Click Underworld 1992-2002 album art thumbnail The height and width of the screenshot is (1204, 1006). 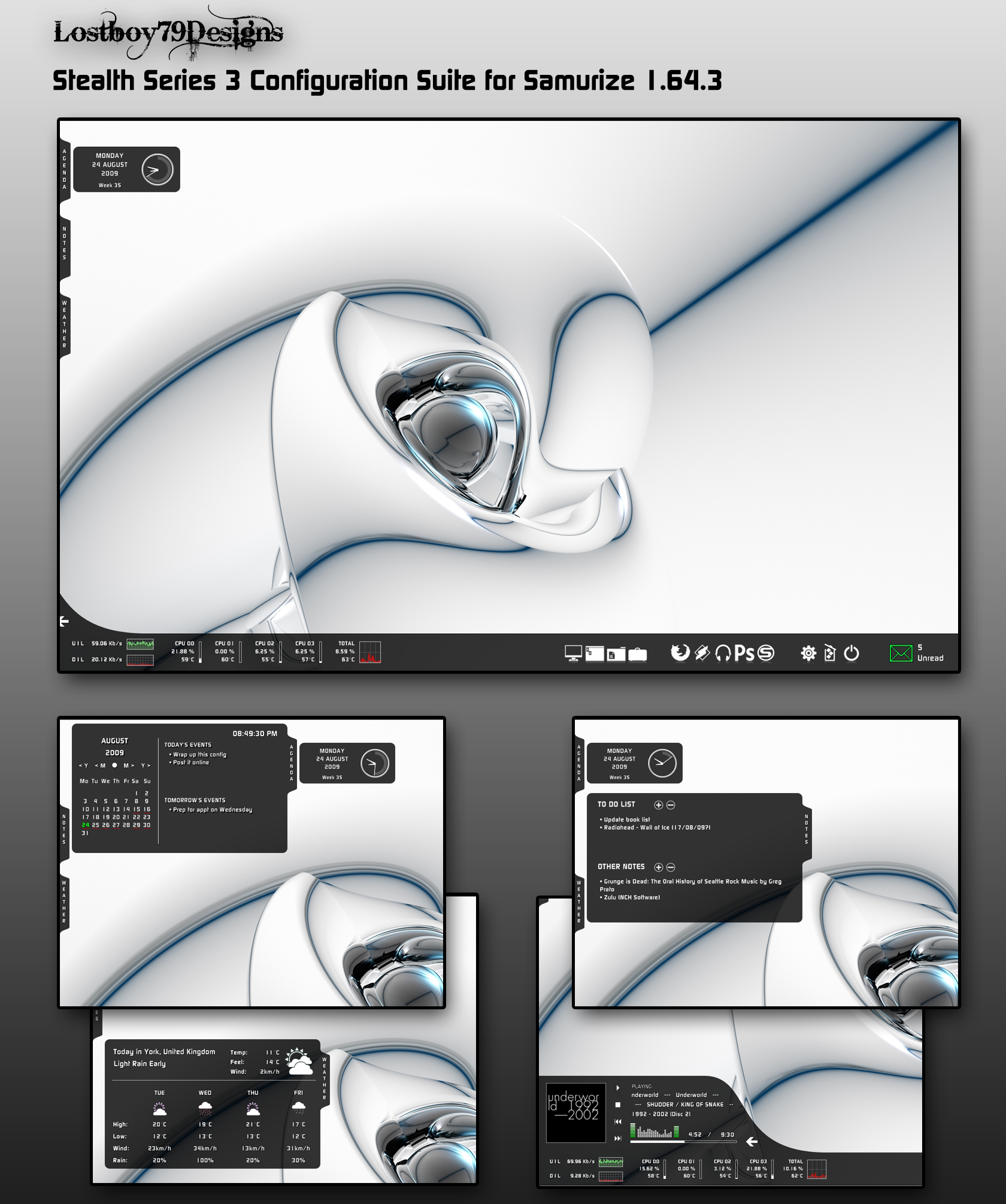click(x=575, y=1112)
